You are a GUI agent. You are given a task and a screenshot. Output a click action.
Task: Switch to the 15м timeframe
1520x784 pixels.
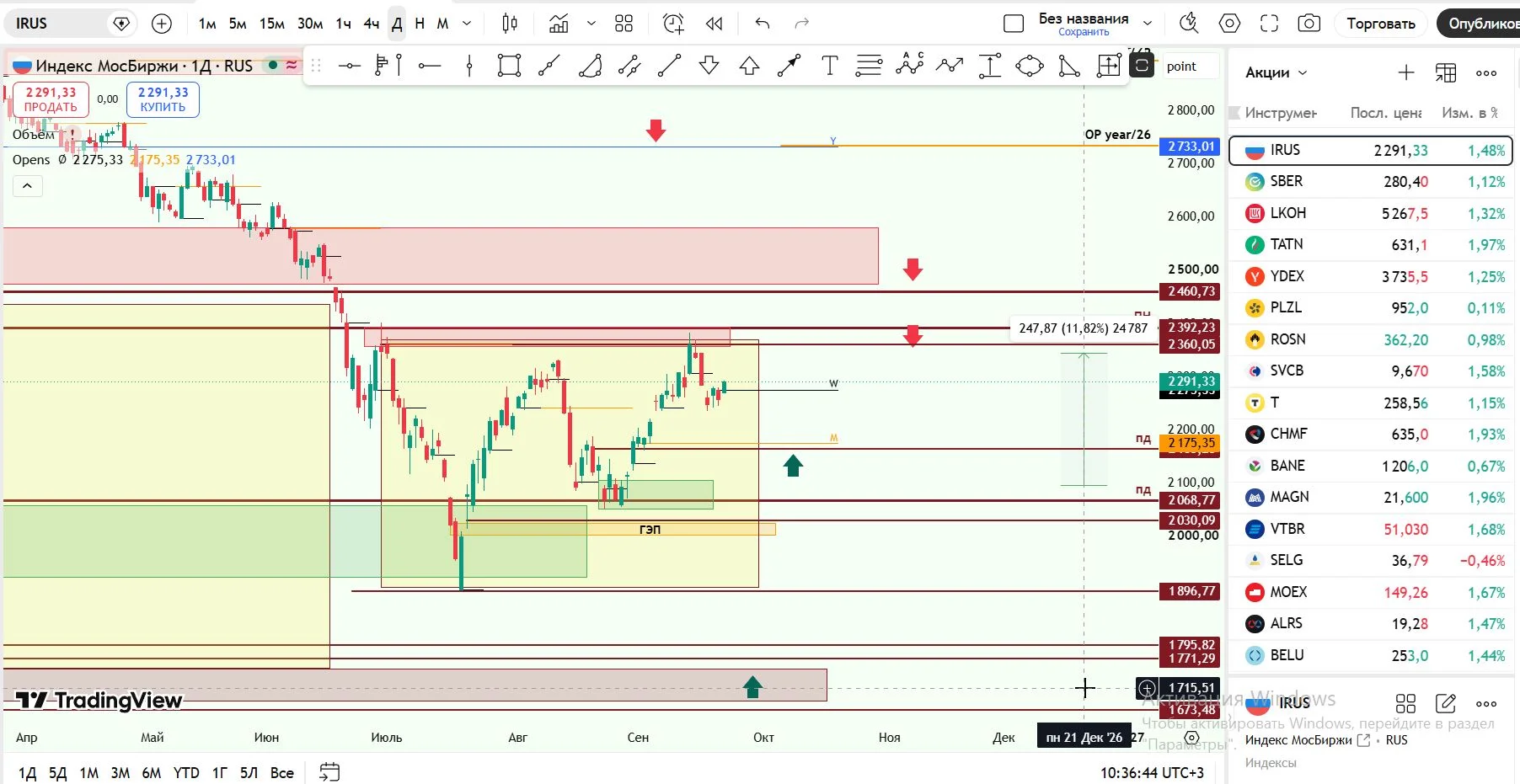(272, 24)
